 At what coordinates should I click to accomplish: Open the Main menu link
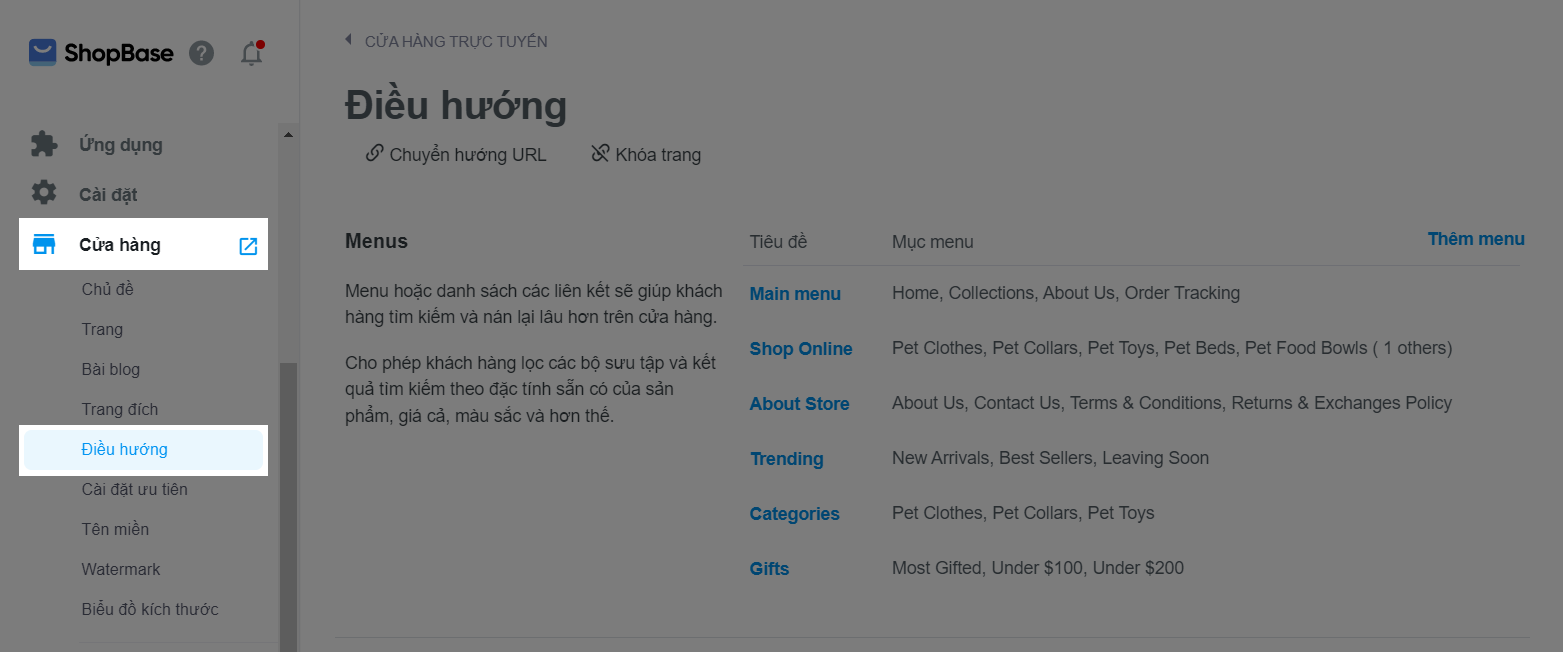point(795,294)
